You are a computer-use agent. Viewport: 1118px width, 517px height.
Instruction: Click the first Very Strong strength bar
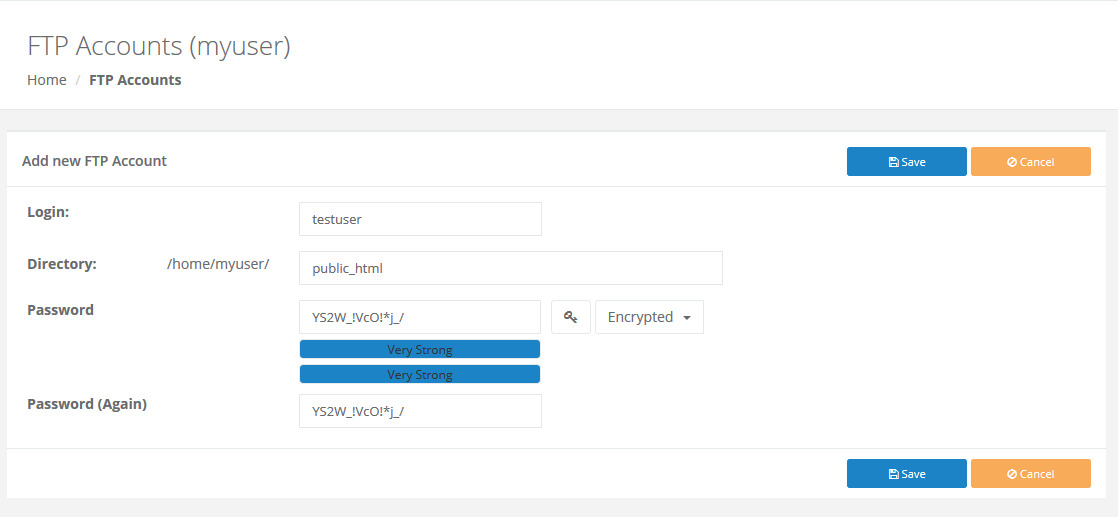(x=420, y=349)
